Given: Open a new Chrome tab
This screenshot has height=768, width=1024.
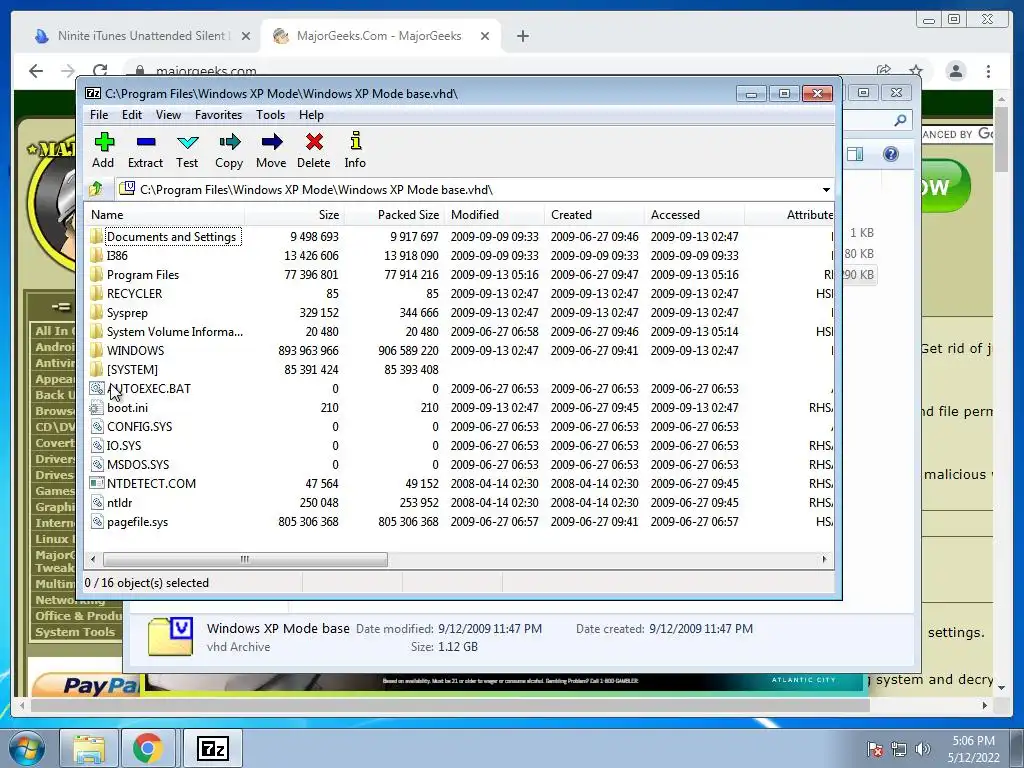Looking at the screenshot, I should [522, 36].
